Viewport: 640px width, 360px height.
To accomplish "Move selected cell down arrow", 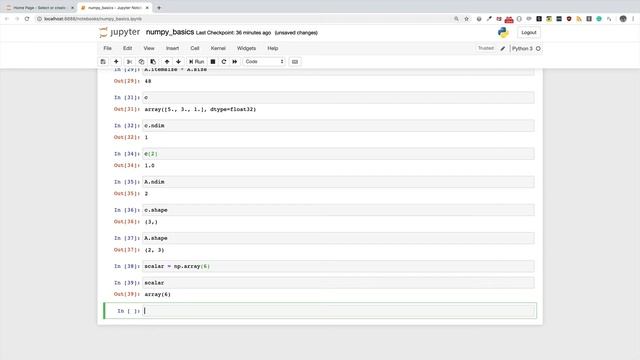I will click(x=178, y=62).
